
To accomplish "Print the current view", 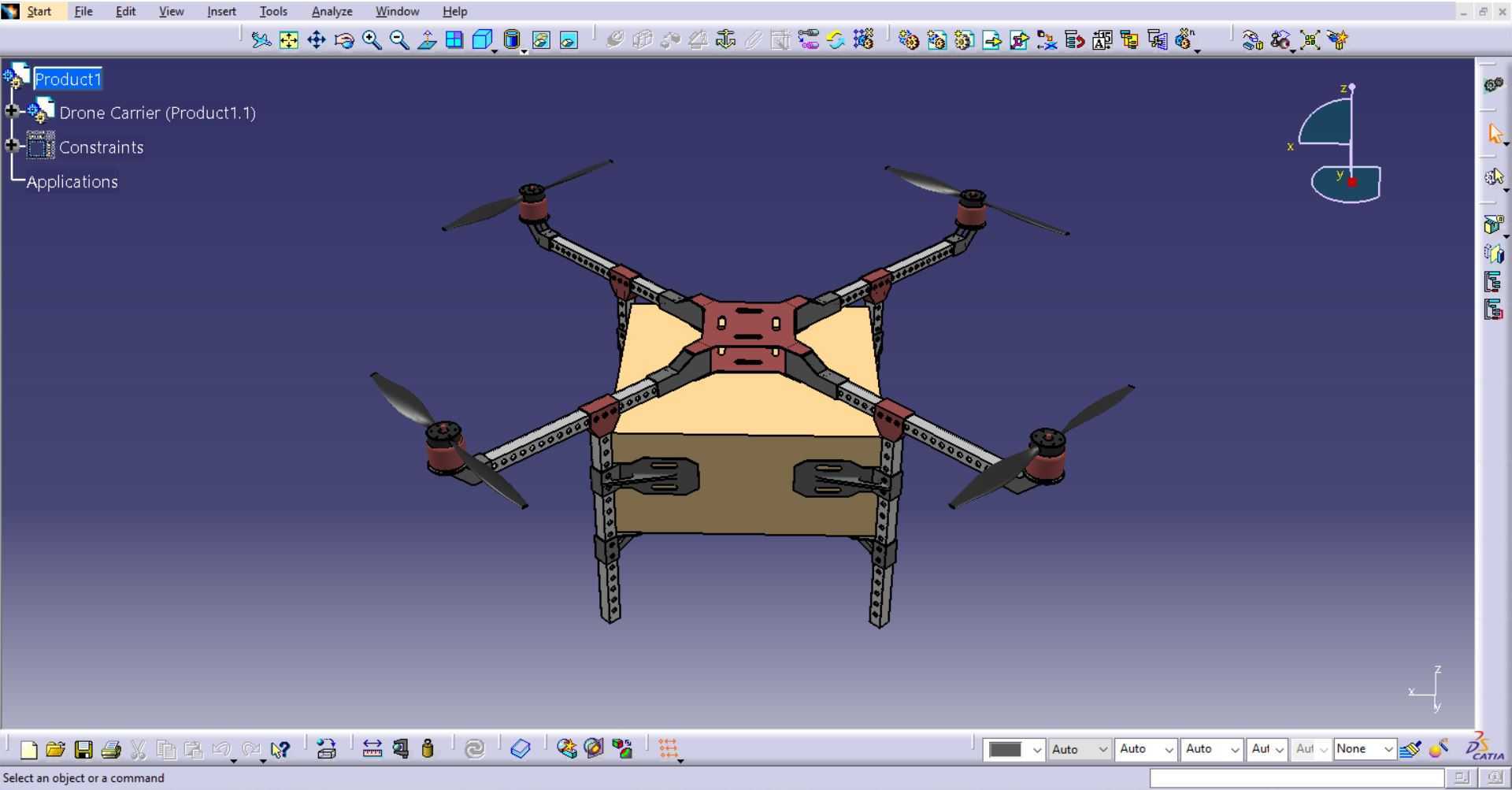I will pos(111,749).
